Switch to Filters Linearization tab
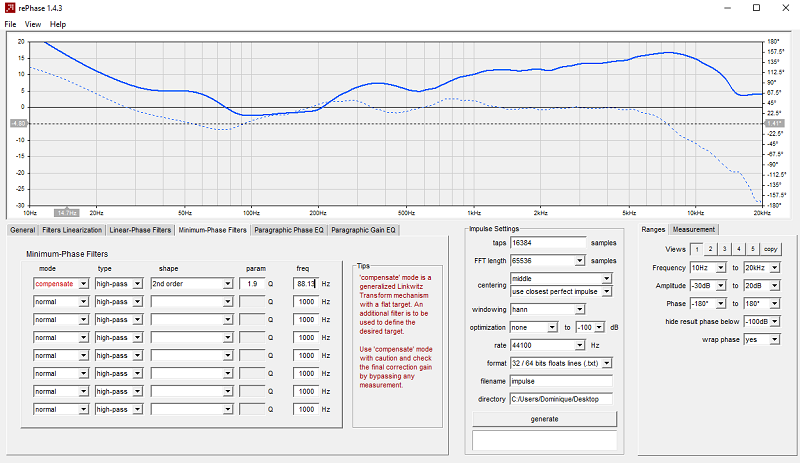Screen dimensions: 800x463 (72, 230)
